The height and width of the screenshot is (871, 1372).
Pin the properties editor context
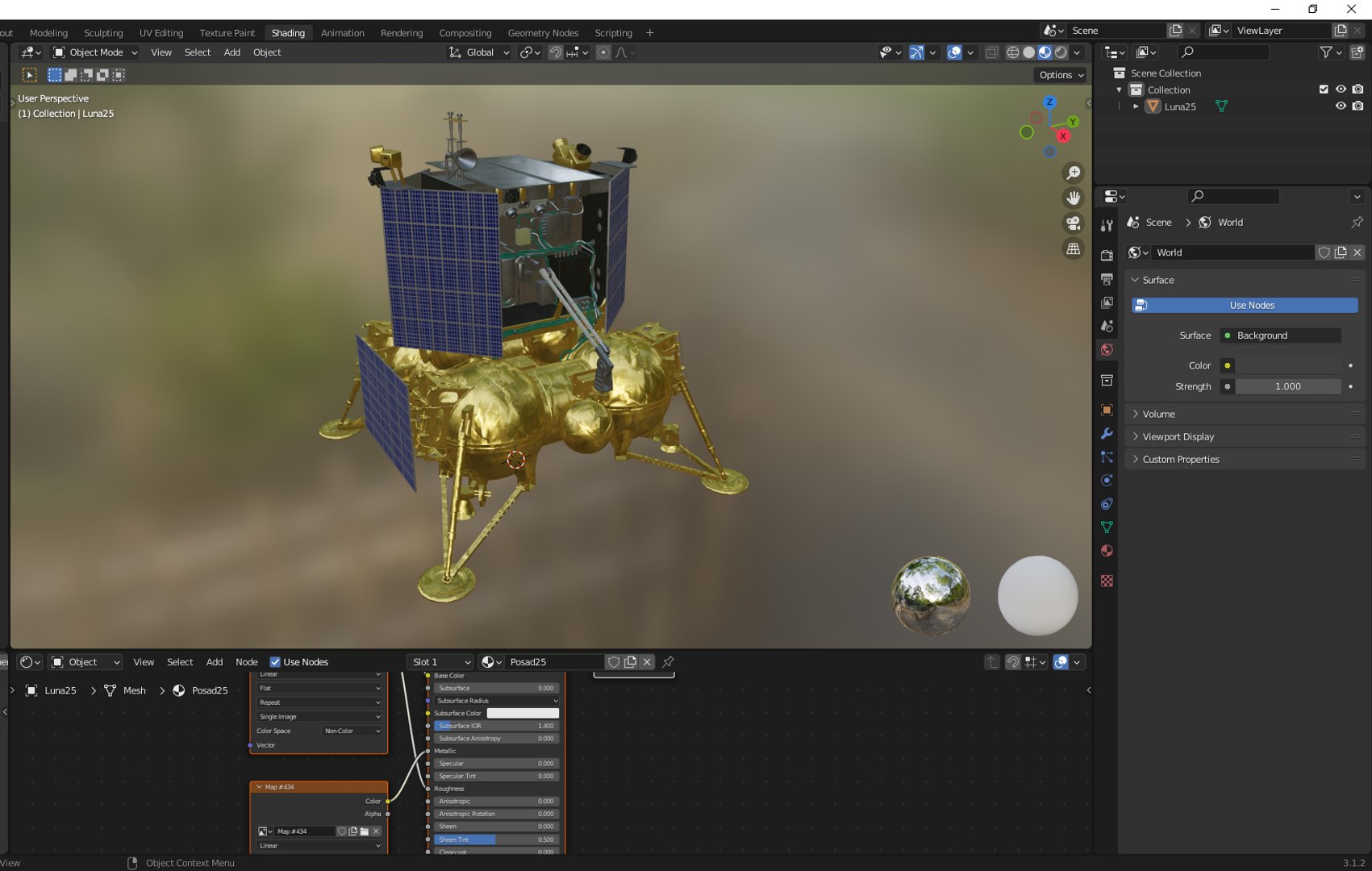point(1357,222)
